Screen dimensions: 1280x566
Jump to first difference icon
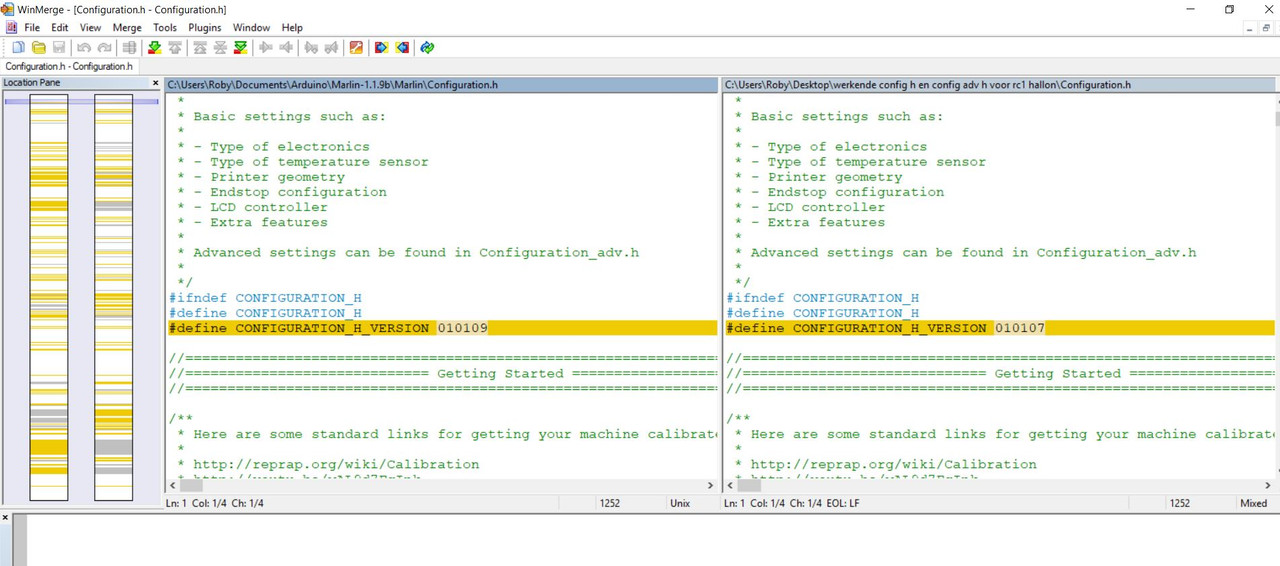click(199, 47)
